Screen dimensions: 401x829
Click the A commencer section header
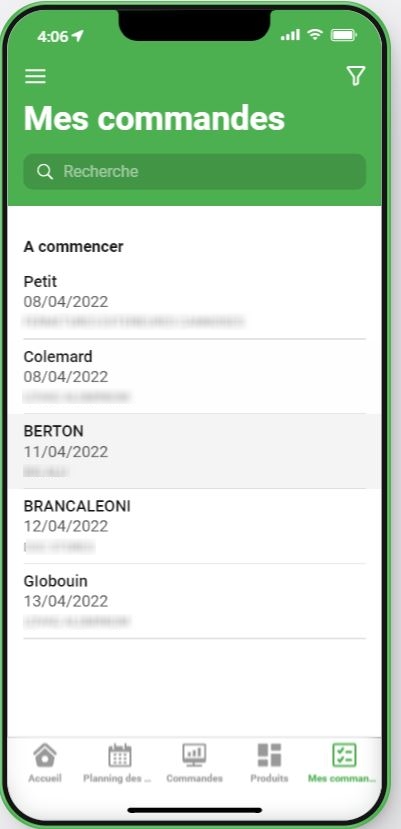(74, 247)
